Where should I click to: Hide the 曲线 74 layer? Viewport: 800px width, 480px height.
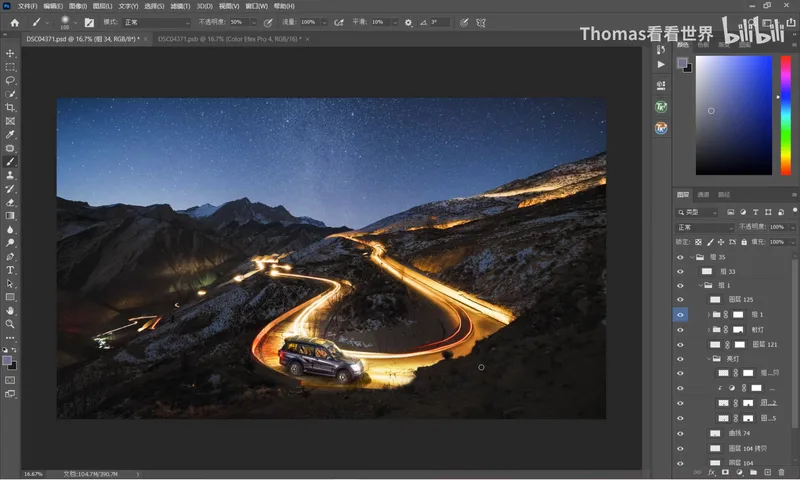click(680, 434)
